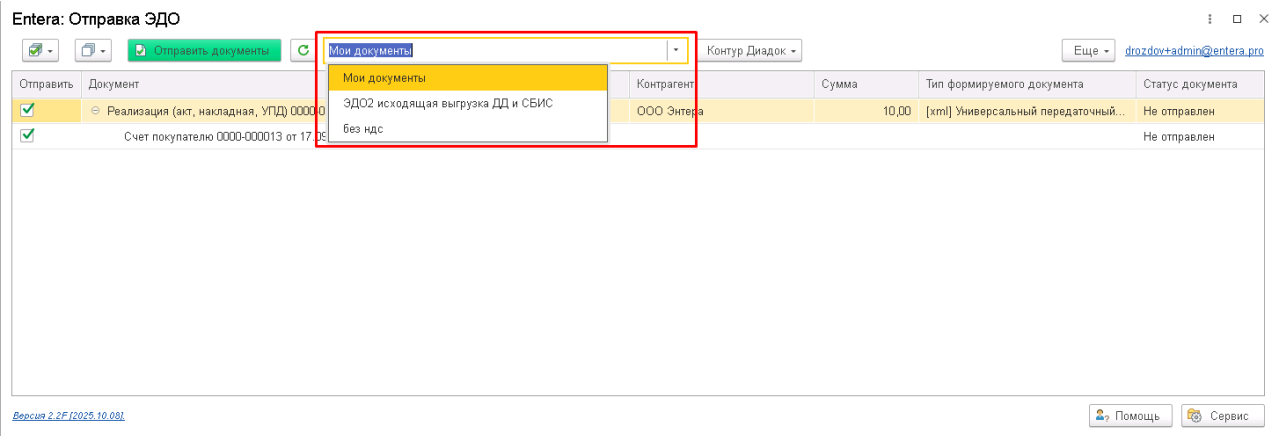Screen dimensions: 1284x436
Task: Select the 10,00 sum cell
Action: pyautogui.click(x=865, y=111)
